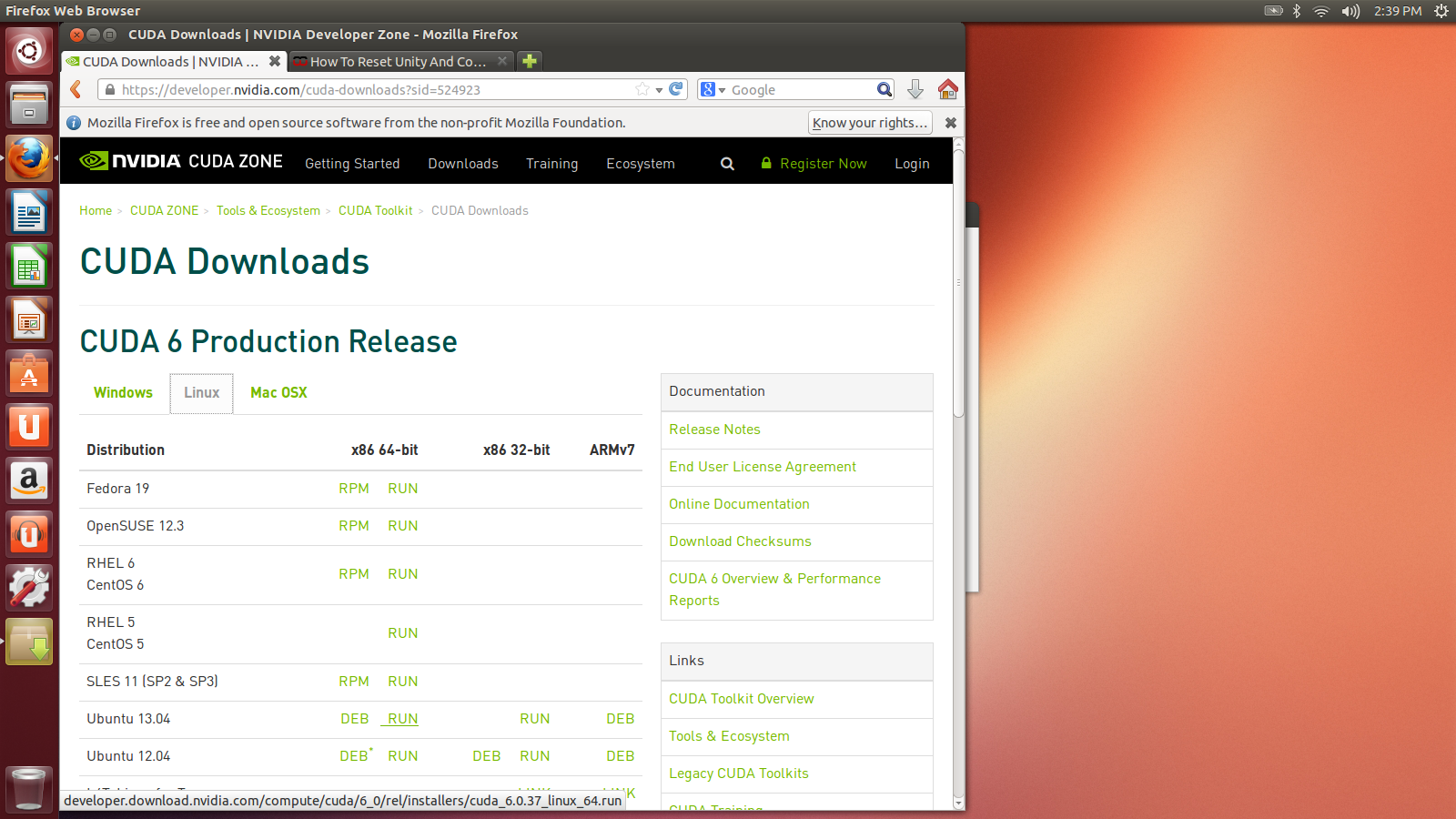Open Legacy CUDA Toolkits link
The image size is (1456, 819).
coord(739,773)
